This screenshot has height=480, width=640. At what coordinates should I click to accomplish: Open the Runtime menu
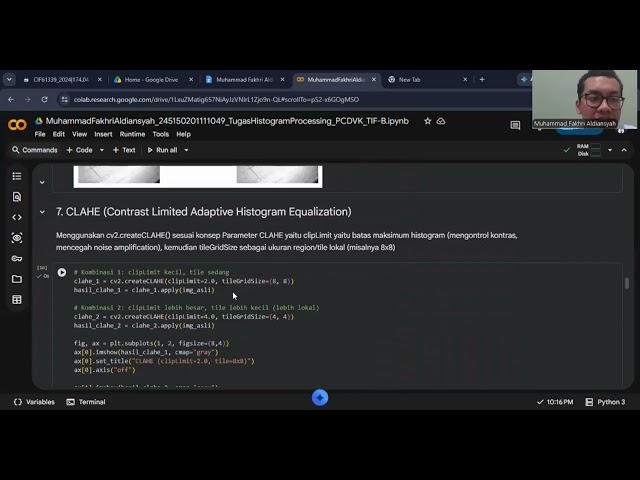[x=132, y=134]
